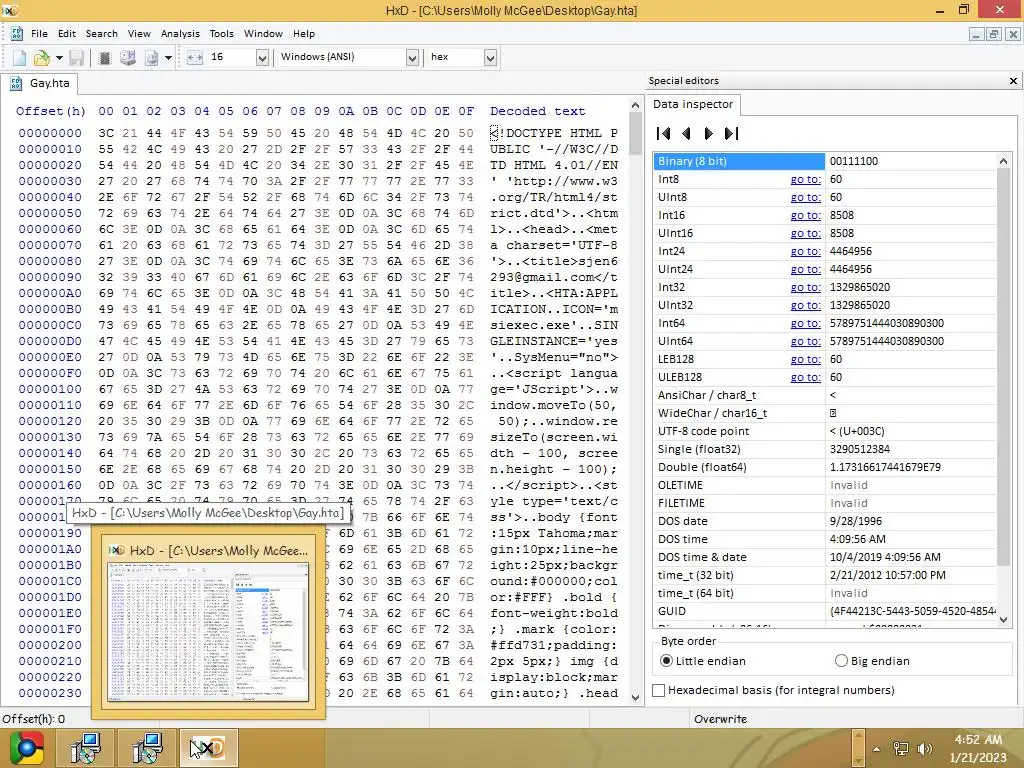Open the Windows (ANSI) charset dropdown
This screenshot has width=1024, height=768.
tap(412, 58)
